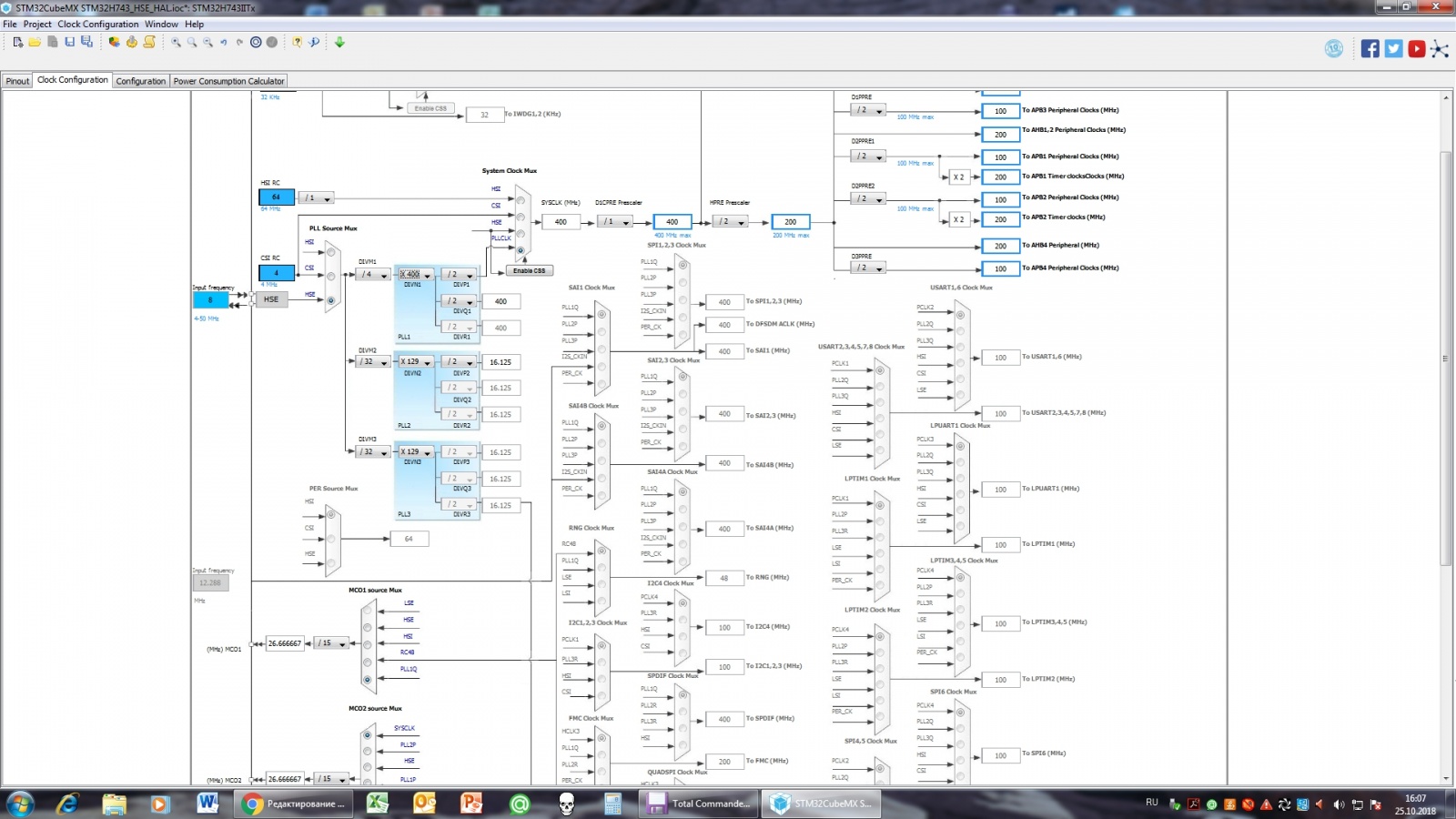This screenshot has height=819, width=1456.
Task: Click the Generate Code scroll icon
Action: (x=149, y=42)
